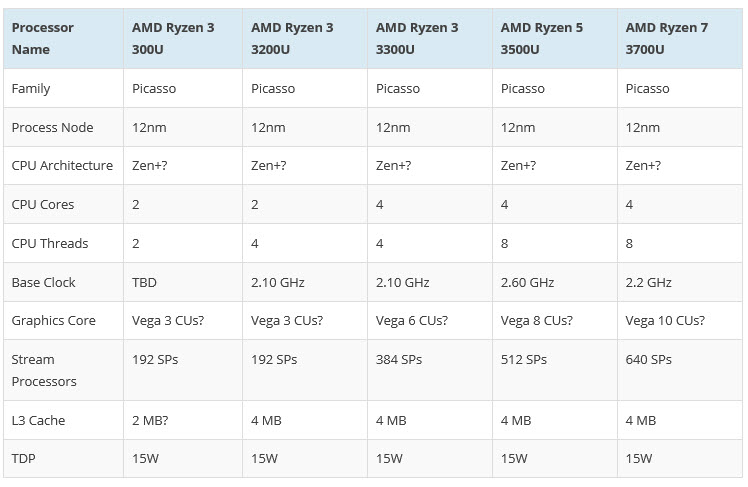Select the L3 Cache row label
This screenshot has width=748, height=487.
[38, 420]
